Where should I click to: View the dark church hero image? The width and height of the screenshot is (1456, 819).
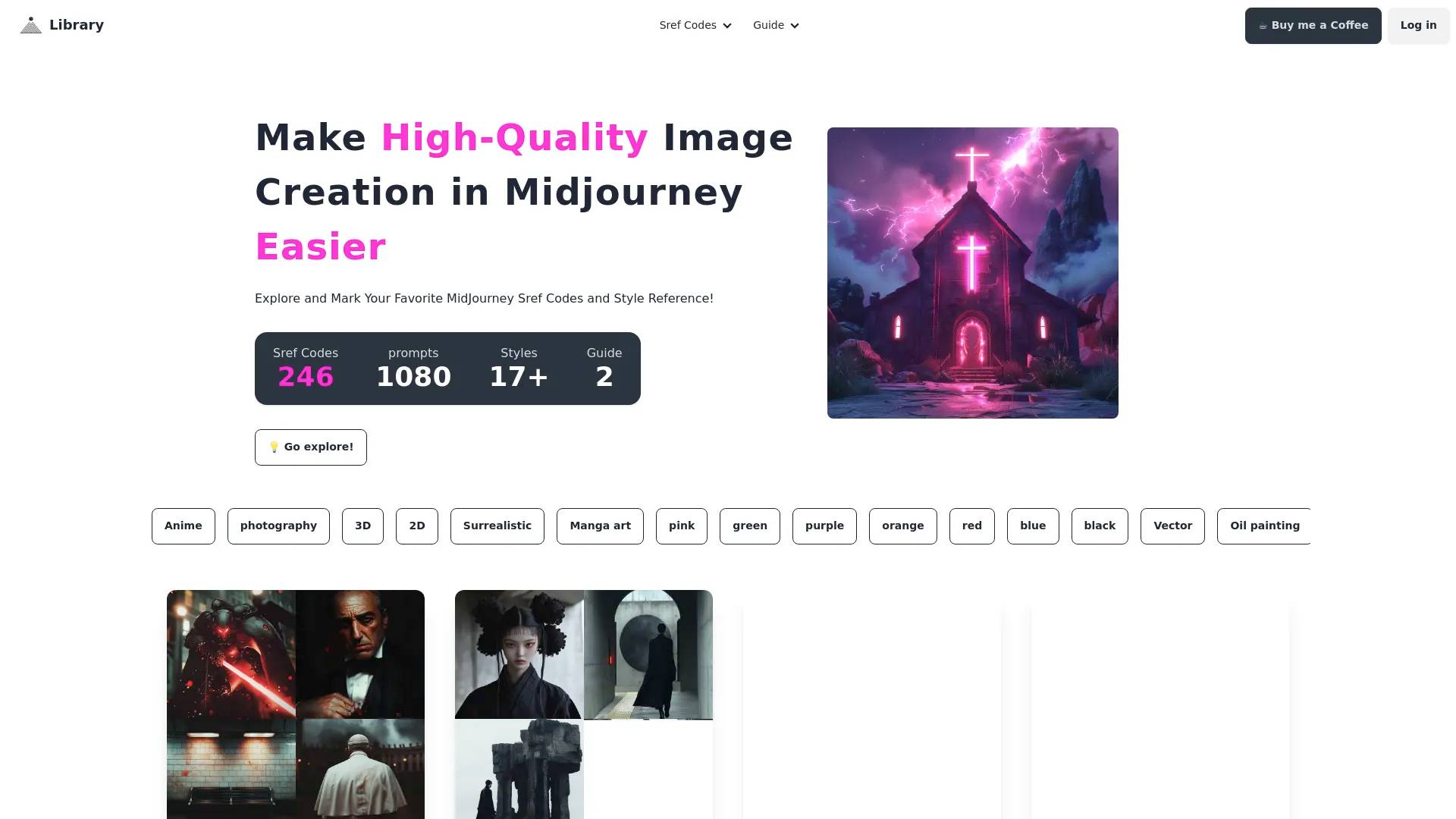click(973, 272)
